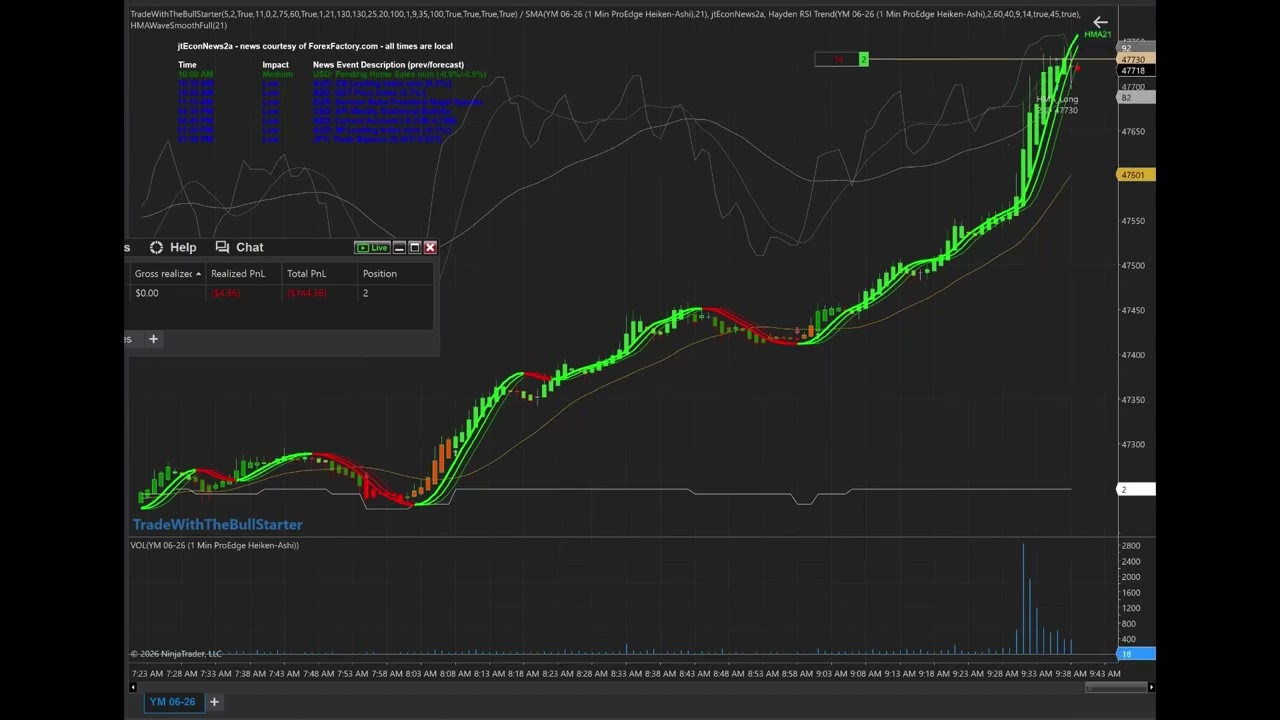
Task: Click the blue 18 volume value marker
Action: pyautogui.click(x=1136, y=654)
